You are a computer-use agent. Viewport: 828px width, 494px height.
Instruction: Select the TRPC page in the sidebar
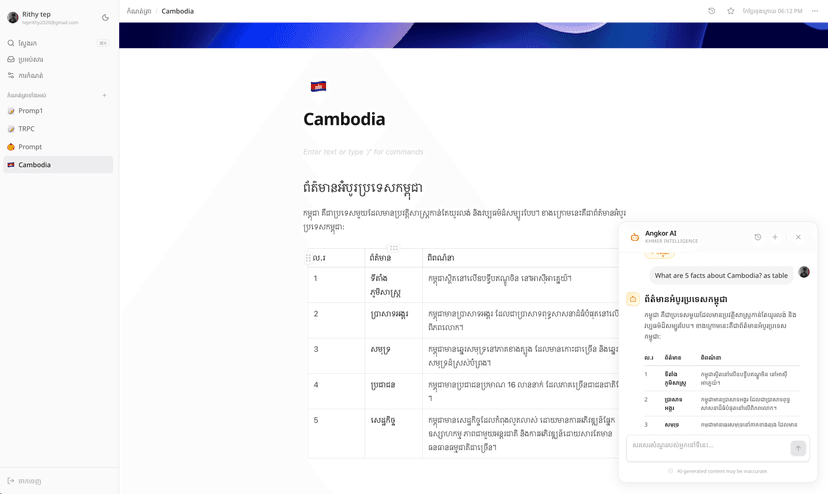pyautogui.click(x=26, y=129)
